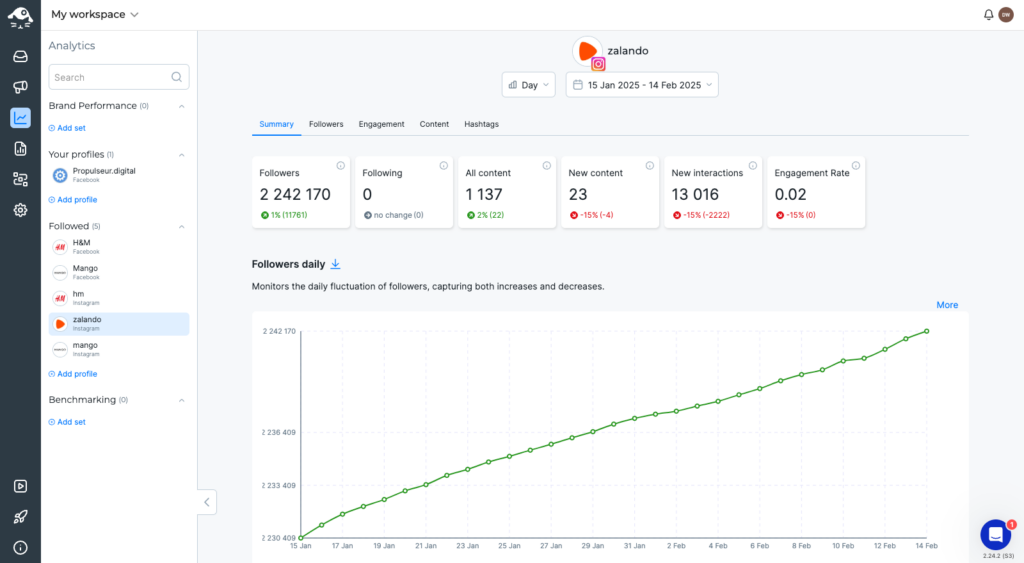Image resolution: width=1024 pixels, height=563 pixels.
Task: Select the Analytics chart icon in sidebar
Action: [x=20, y=118]
